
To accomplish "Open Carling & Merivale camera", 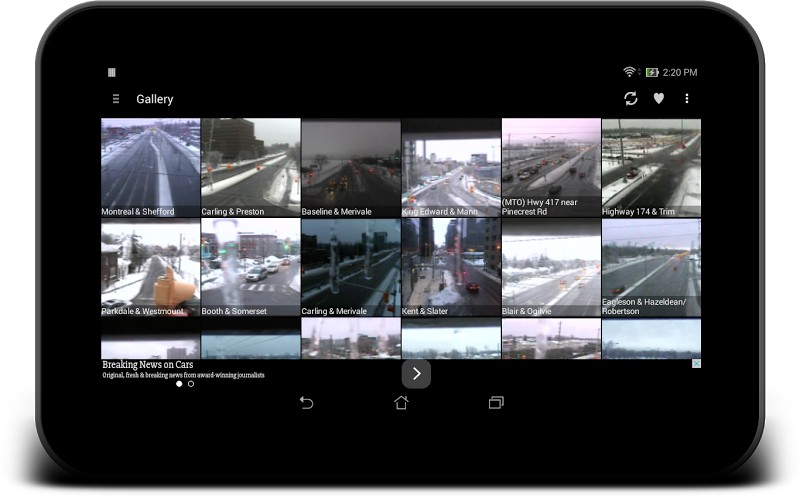I will click(x=351, y=268).
